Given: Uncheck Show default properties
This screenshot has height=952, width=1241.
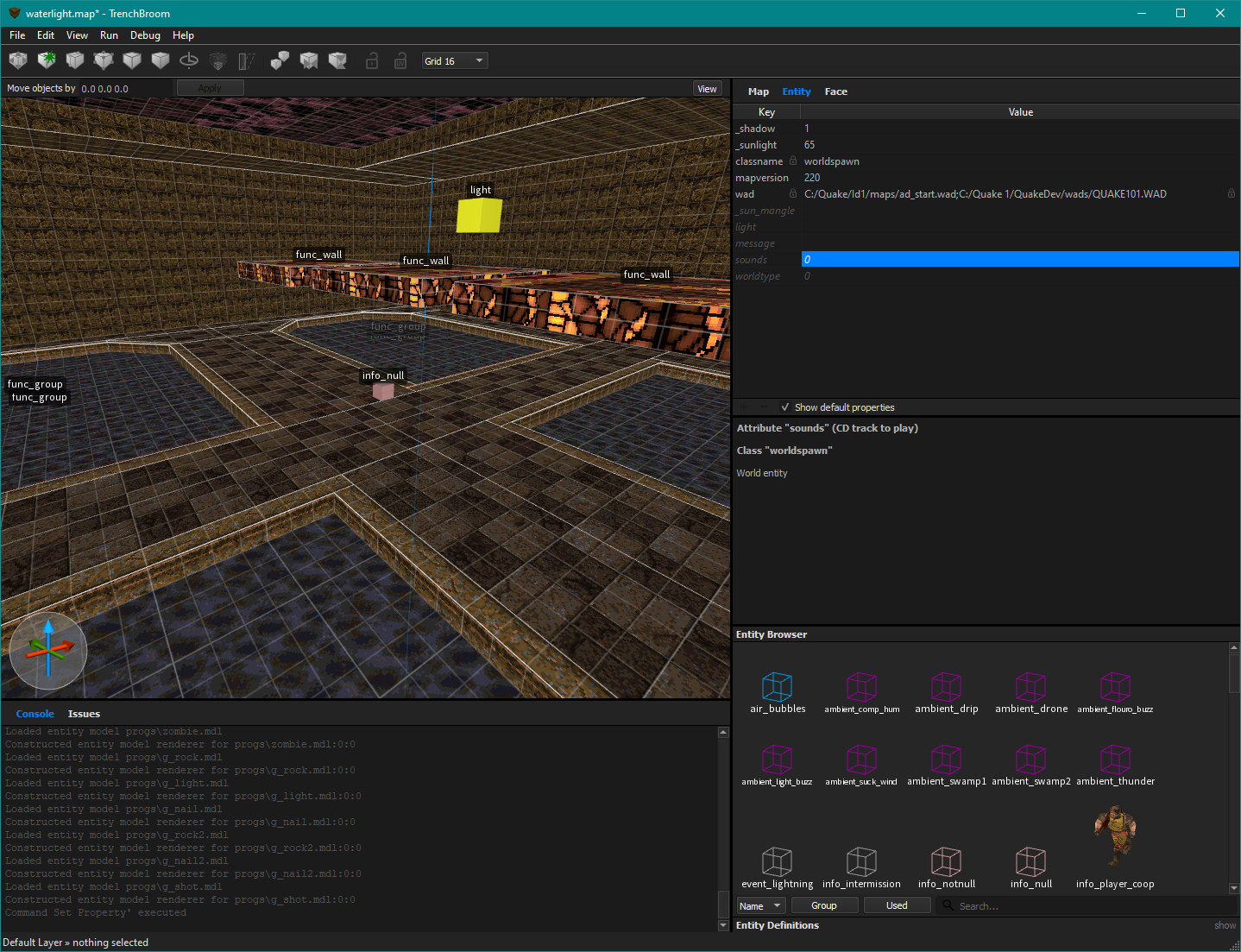Looking at the screenshot, I should (x=784, y=407).
